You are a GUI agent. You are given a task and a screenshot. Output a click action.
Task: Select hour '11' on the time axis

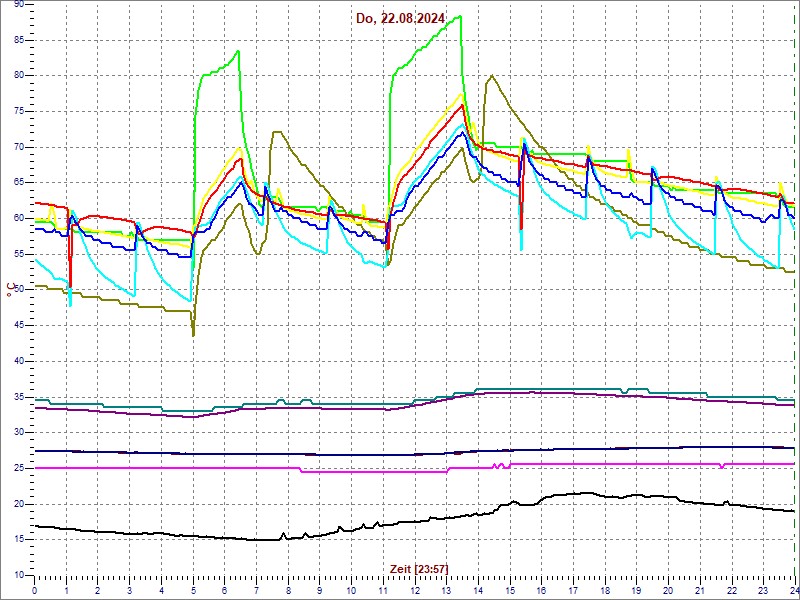coord(383,590)
